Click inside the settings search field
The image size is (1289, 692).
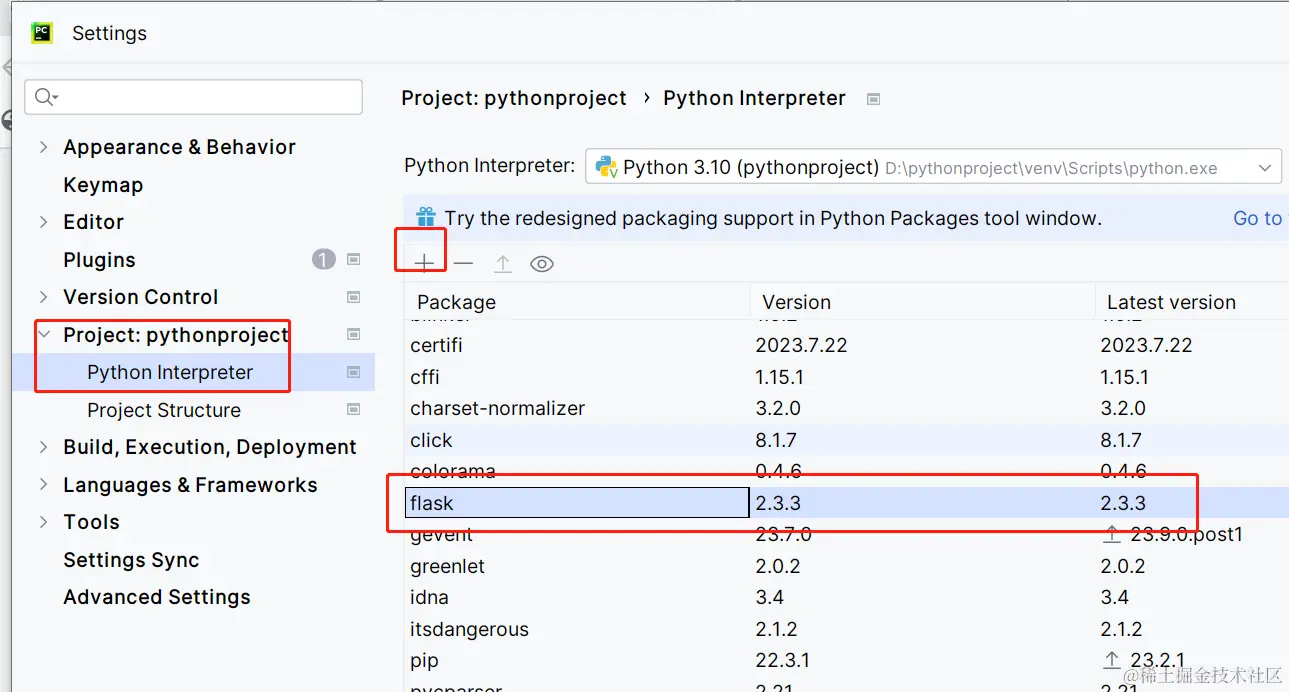click(194, 97)
